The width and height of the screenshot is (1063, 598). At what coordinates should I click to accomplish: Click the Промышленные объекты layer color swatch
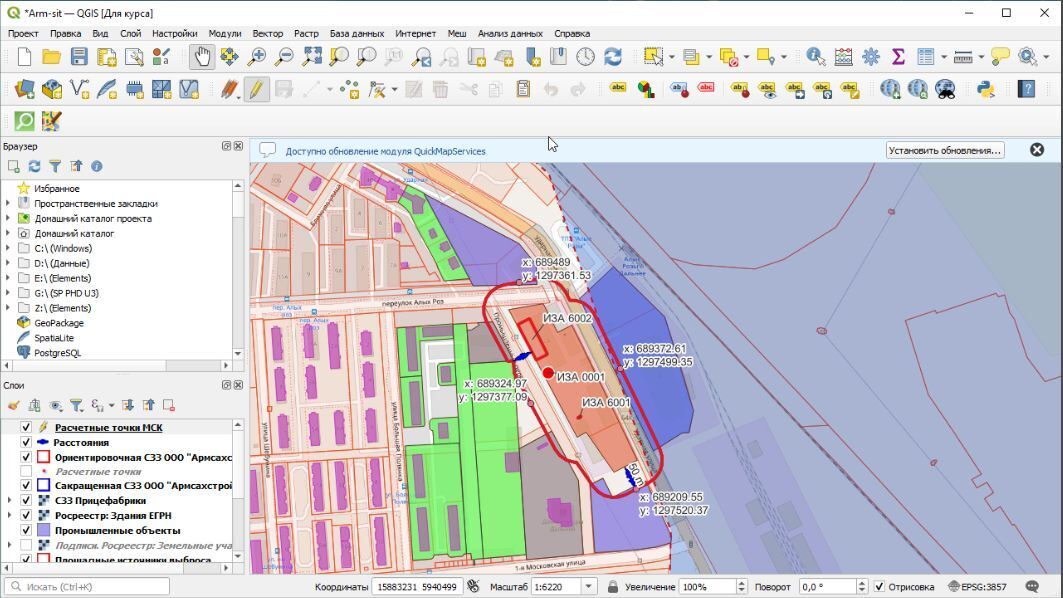43,530
